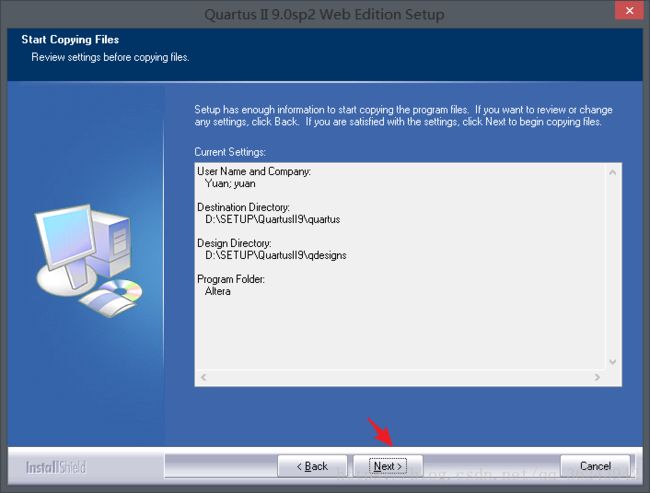
Task: Select the path D:\SETUP\QuartusII9\quartus
Action: click(x=273, y=219)
